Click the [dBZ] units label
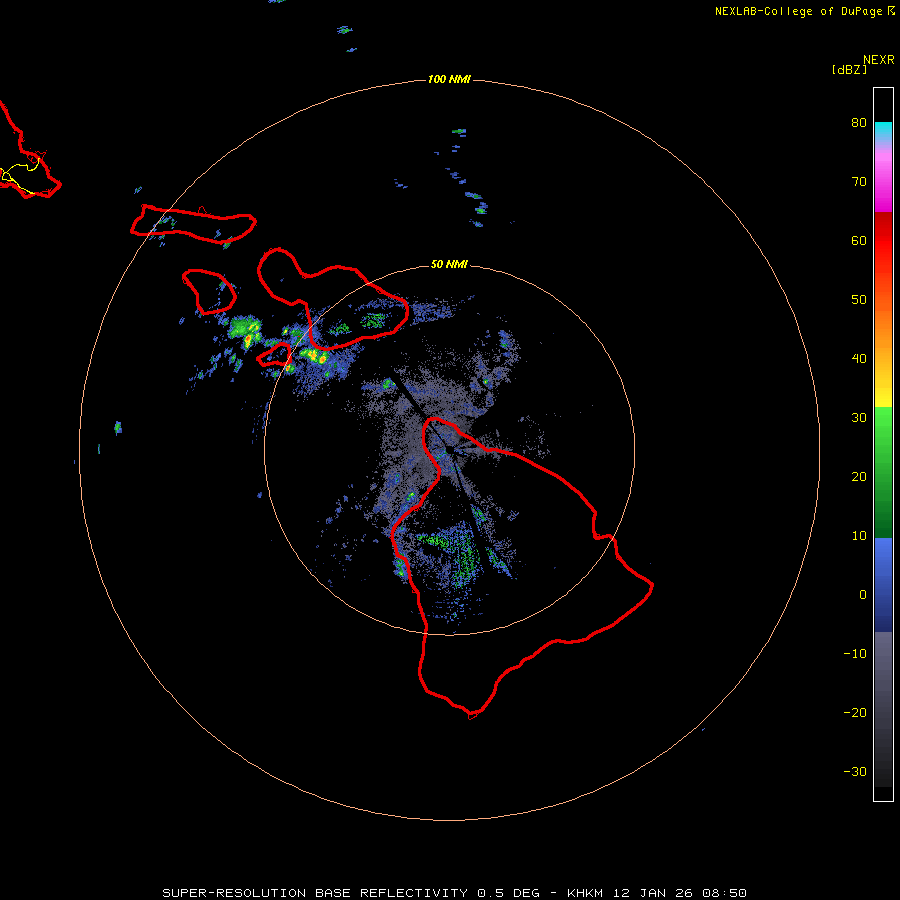The width and height of the screenshot is (900, 900). pyautogui.click(x=849, y=70)
